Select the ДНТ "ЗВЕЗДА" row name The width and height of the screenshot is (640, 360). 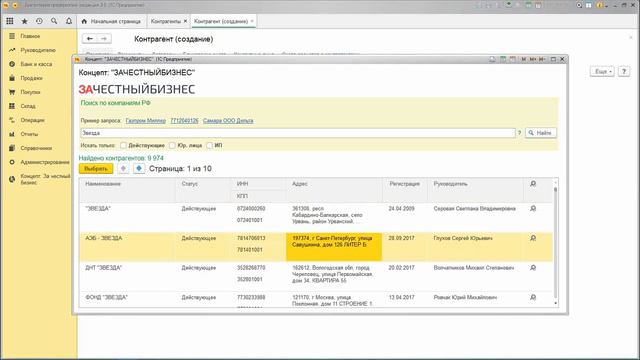click(x=104, y=268)
